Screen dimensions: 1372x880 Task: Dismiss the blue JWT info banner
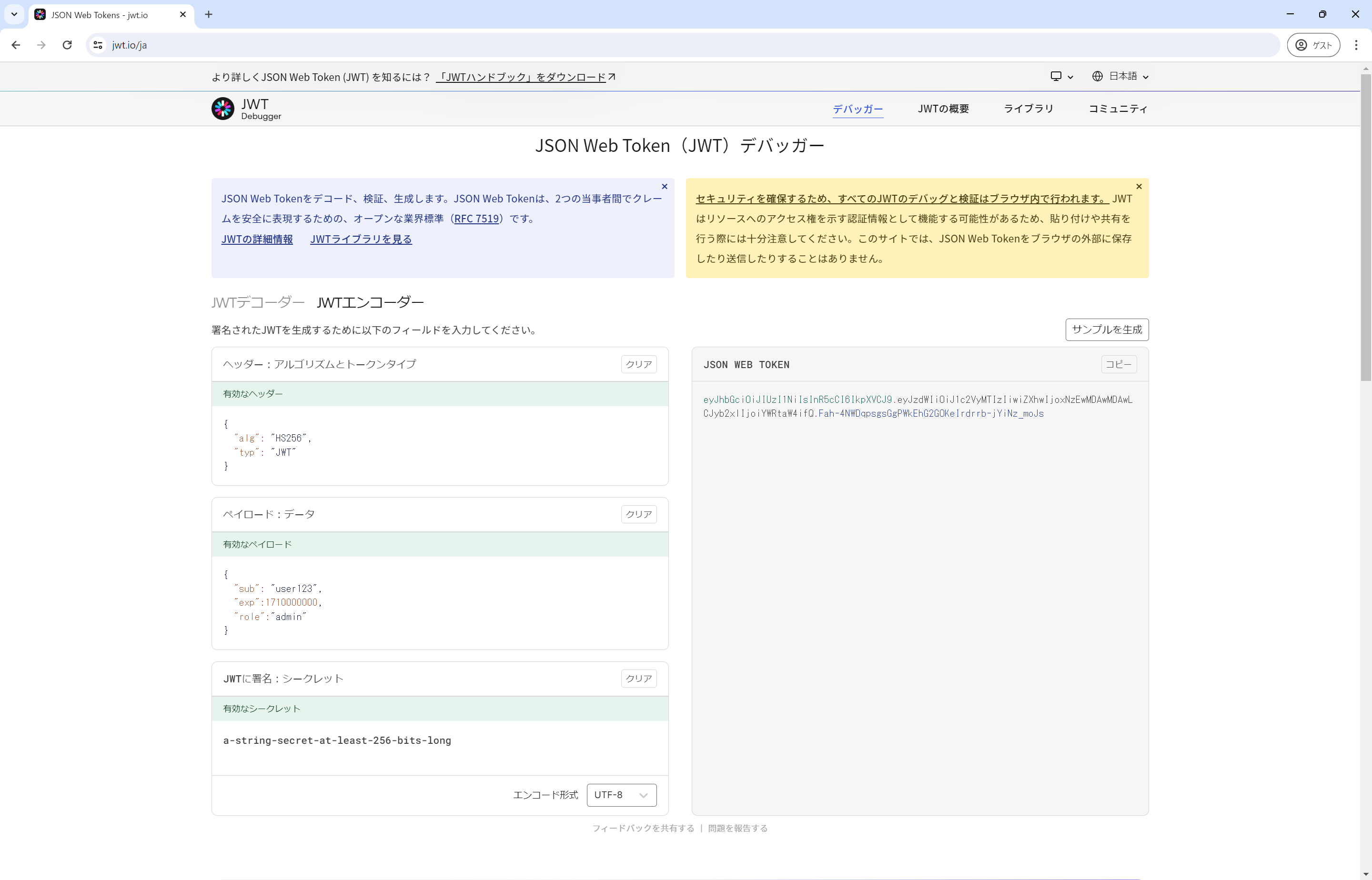pyautogui.click(x=664, y=186)
